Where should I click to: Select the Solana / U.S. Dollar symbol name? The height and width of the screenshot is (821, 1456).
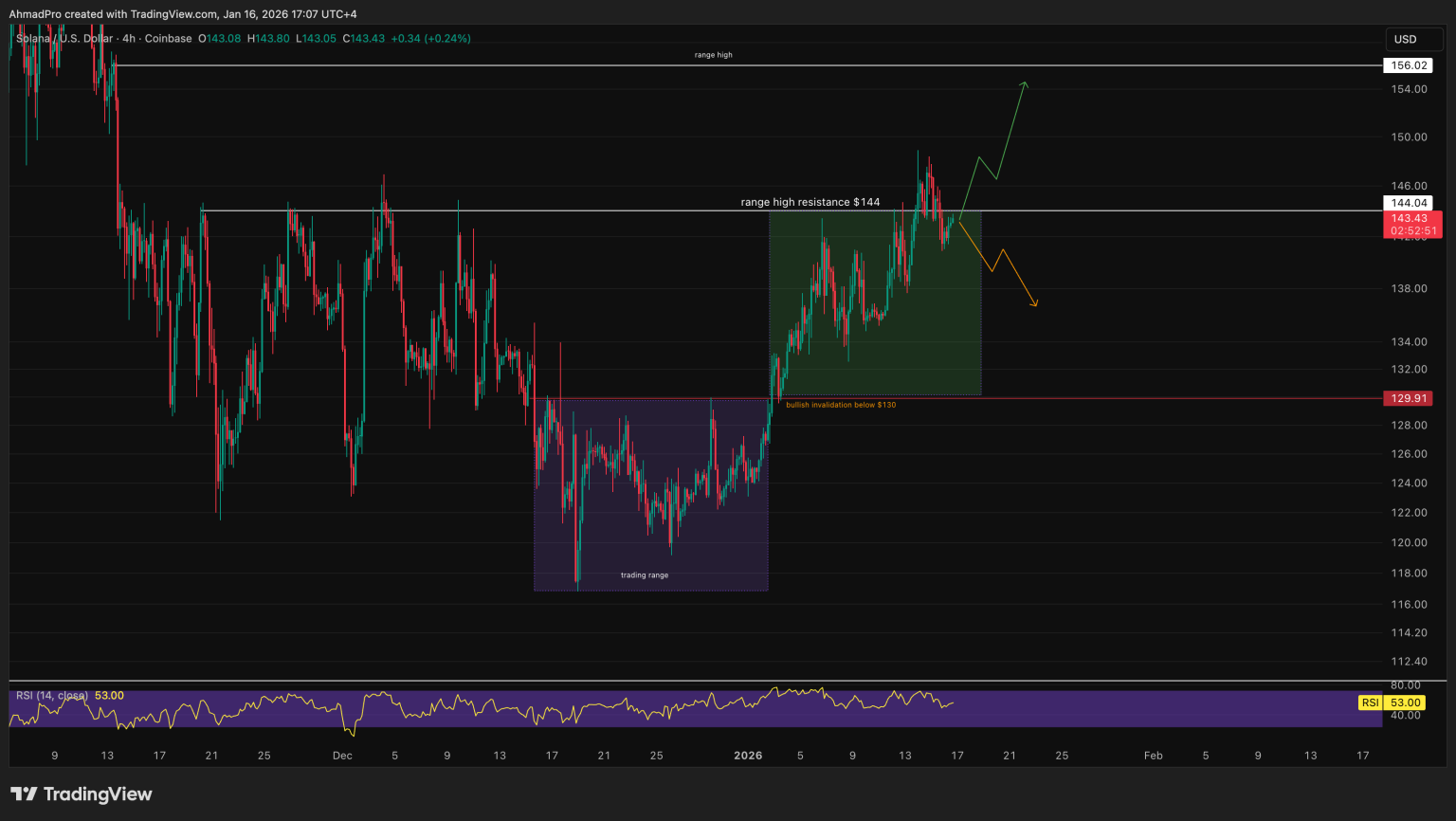(x=64, y=39)
